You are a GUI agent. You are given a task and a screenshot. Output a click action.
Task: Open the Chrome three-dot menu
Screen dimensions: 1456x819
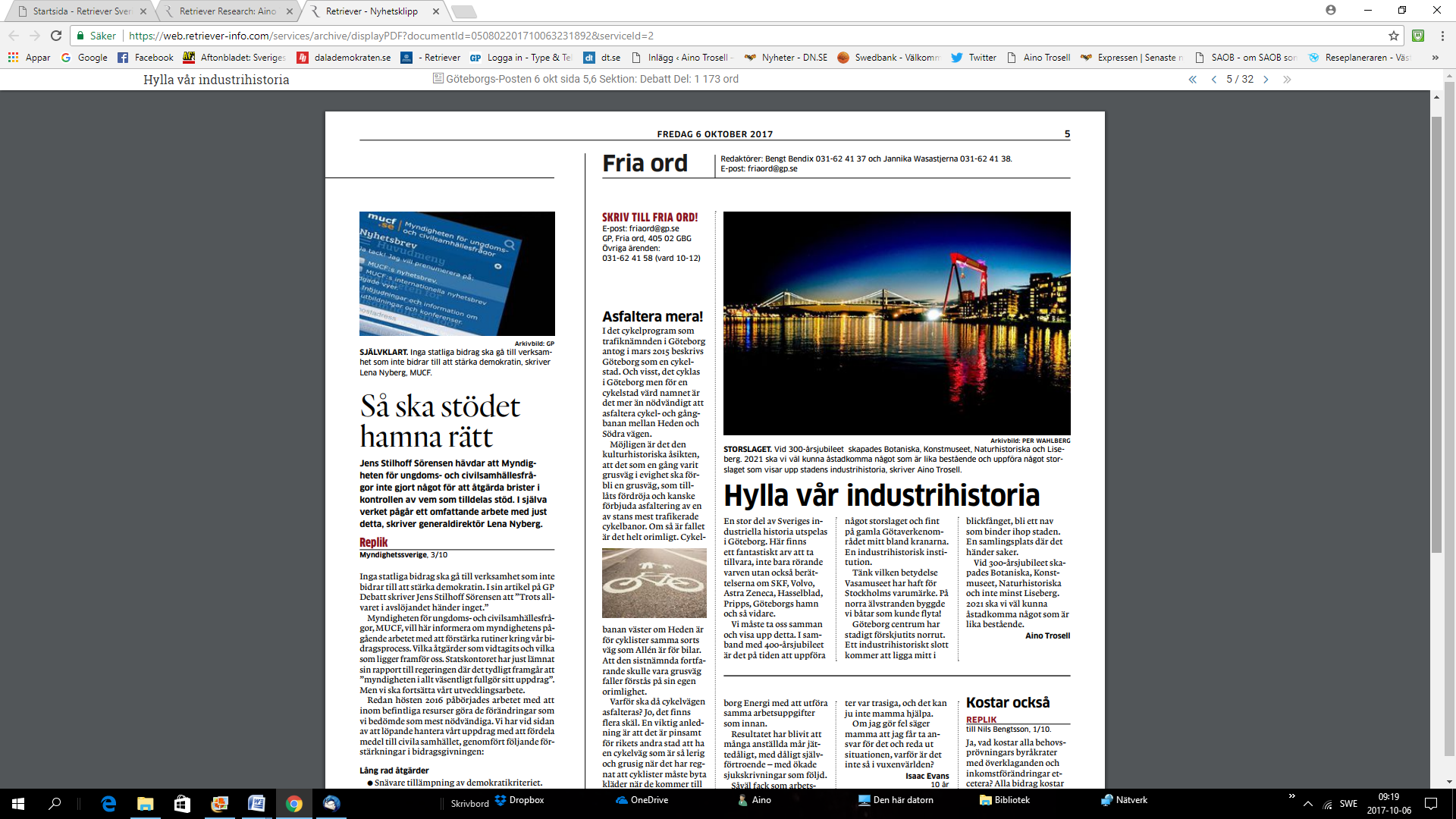[1442, 36]
